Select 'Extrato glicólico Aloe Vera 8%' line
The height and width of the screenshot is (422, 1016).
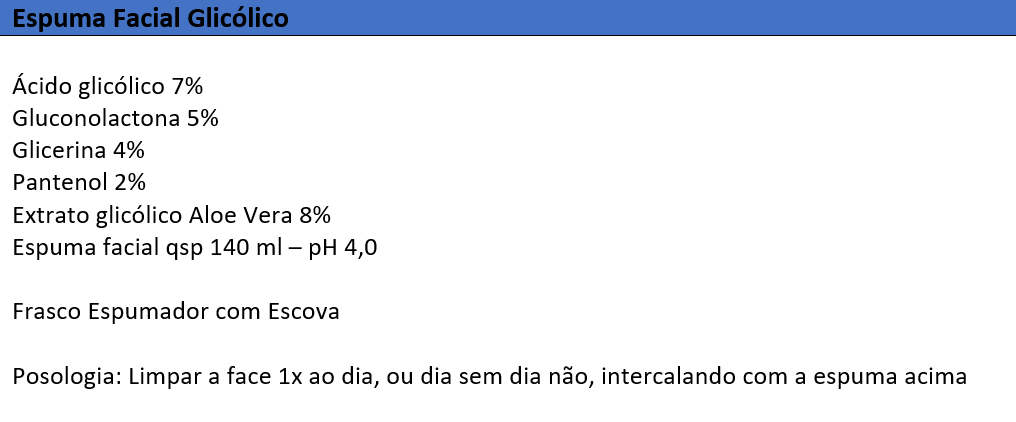pyautogui.click(x=172, y=215)
